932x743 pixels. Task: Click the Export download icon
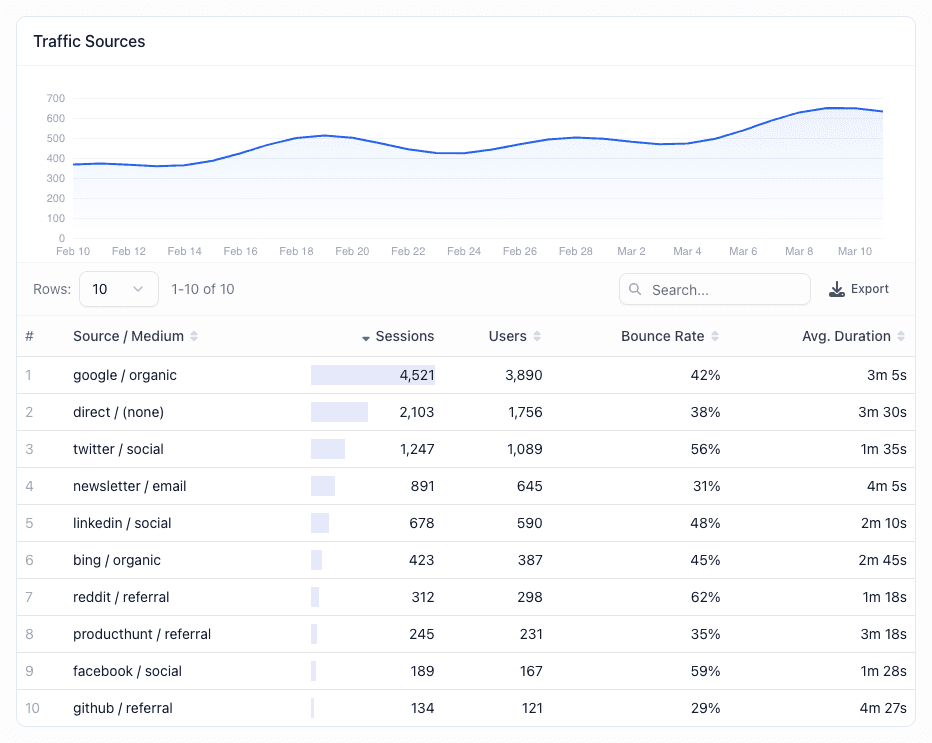(x=837, y=290)
